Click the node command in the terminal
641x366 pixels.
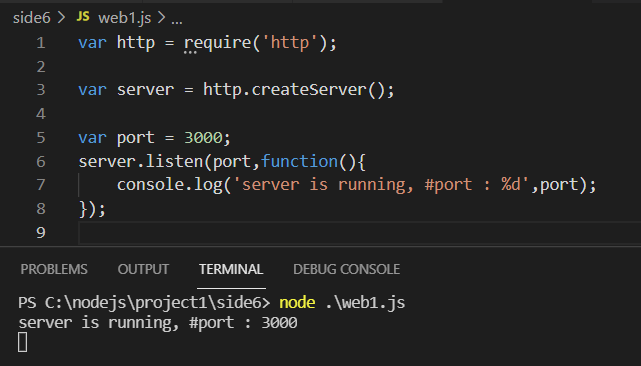coord(297,303)
